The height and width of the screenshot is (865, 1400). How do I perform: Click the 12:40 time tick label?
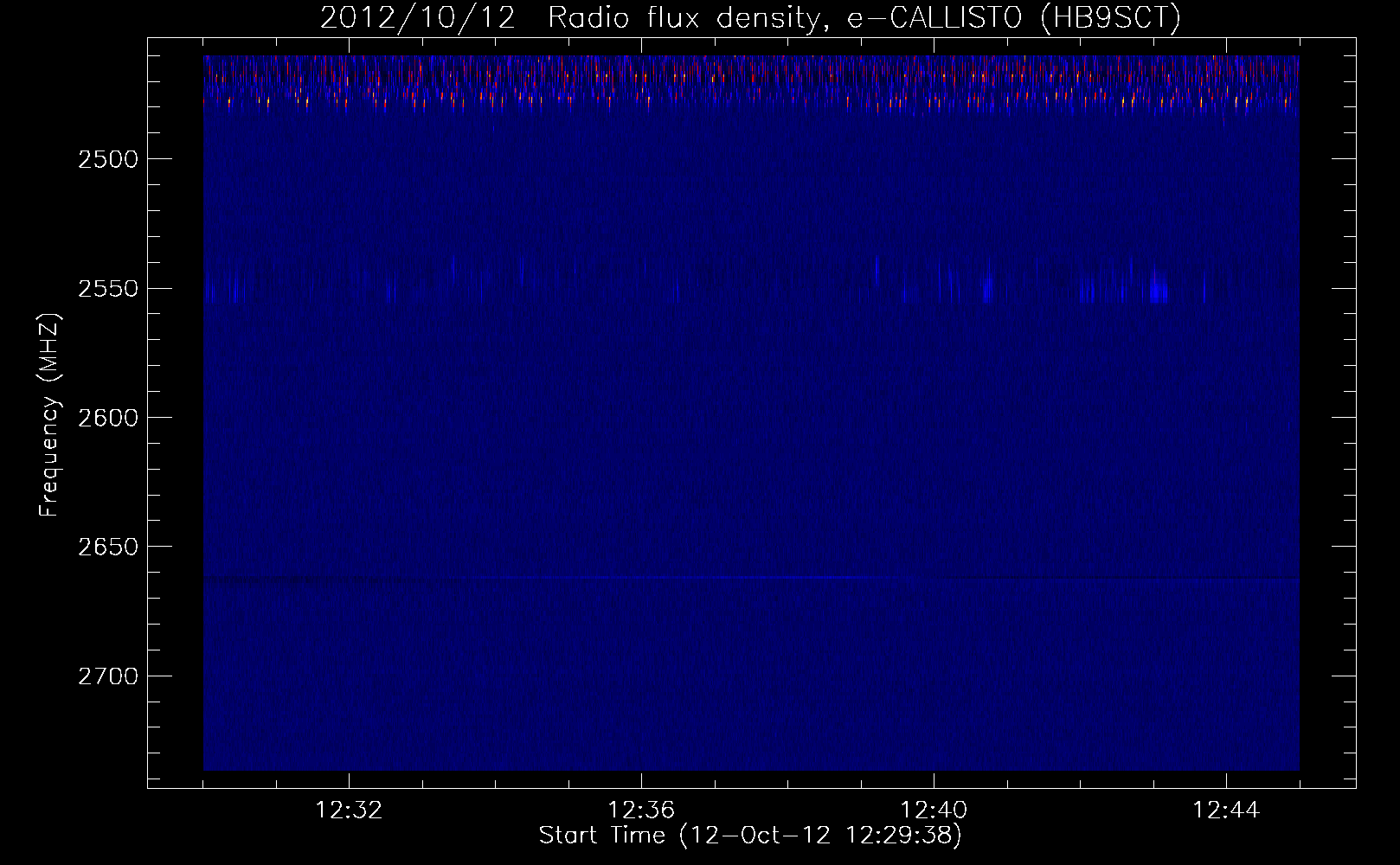pyautogui.click(x=934, y=811)
